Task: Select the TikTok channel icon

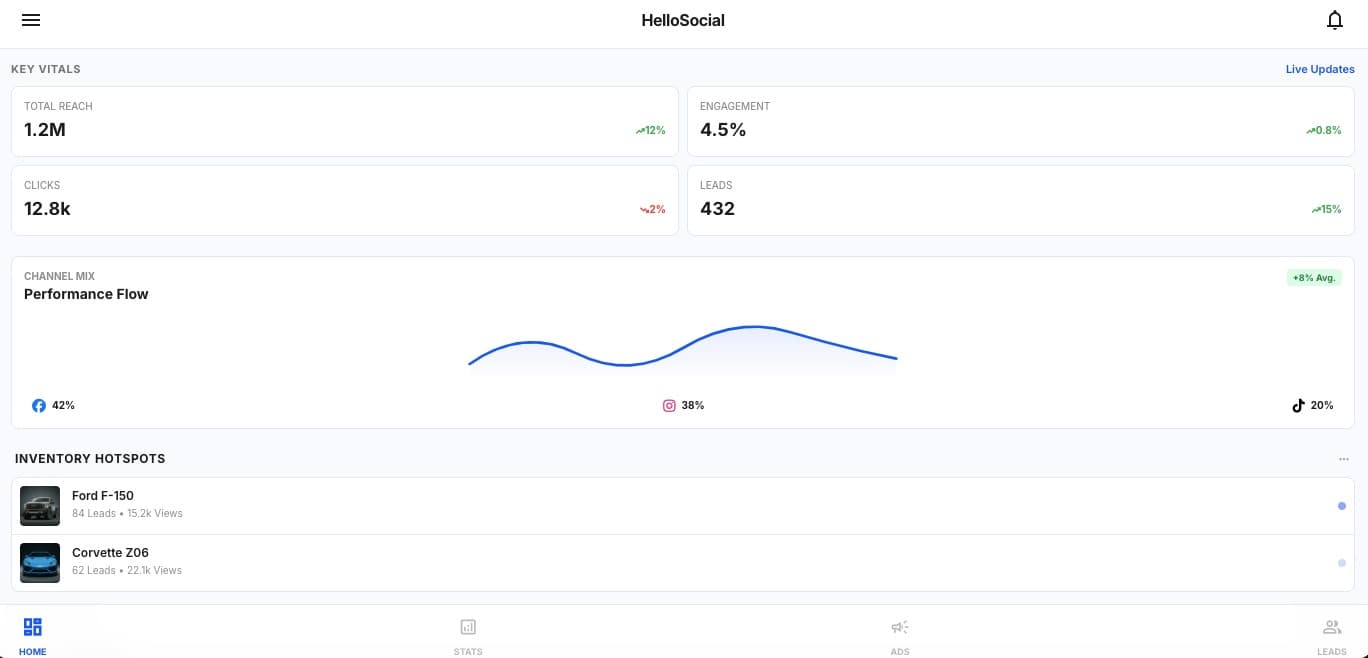Action: click(1298, 405)
